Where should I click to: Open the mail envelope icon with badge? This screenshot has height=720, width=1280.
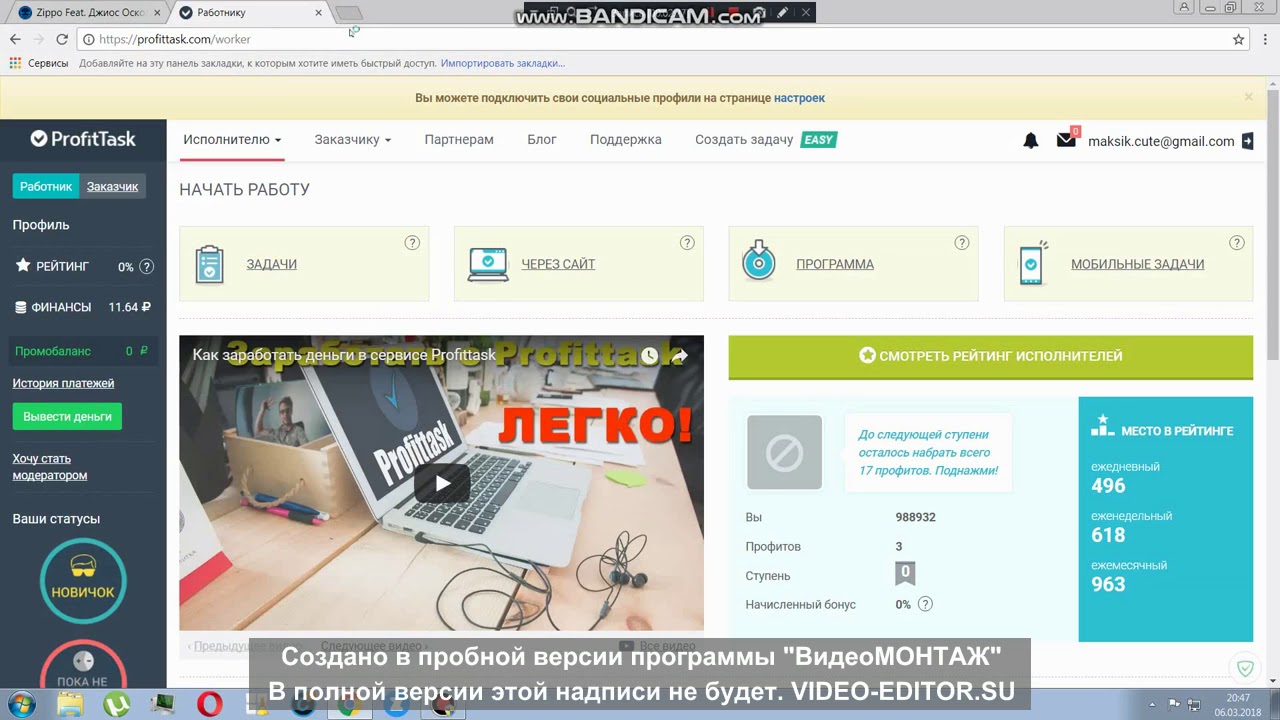(x=1067, y=139)
